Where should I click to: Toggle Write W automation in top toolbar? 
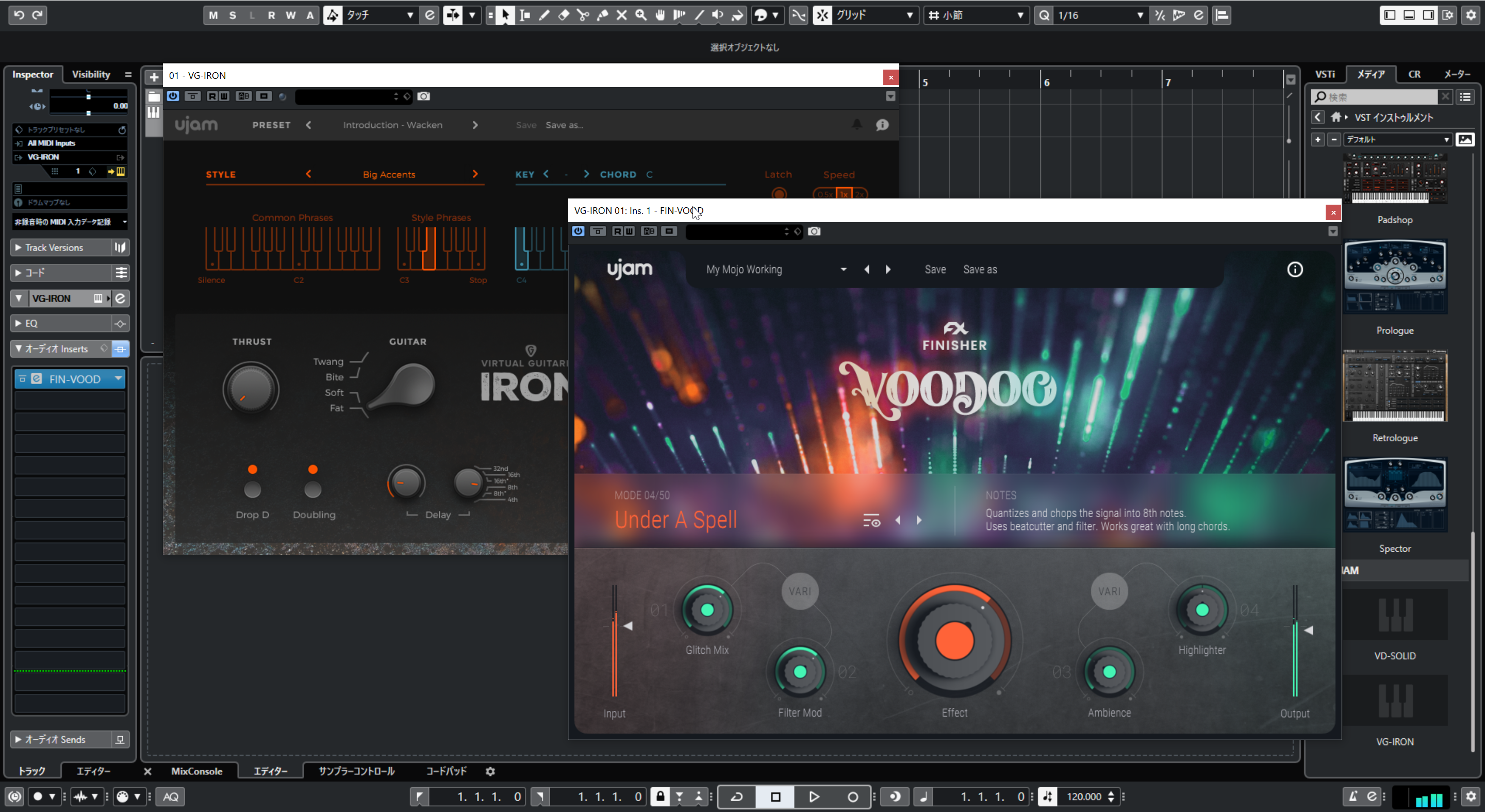click(290, 15)
